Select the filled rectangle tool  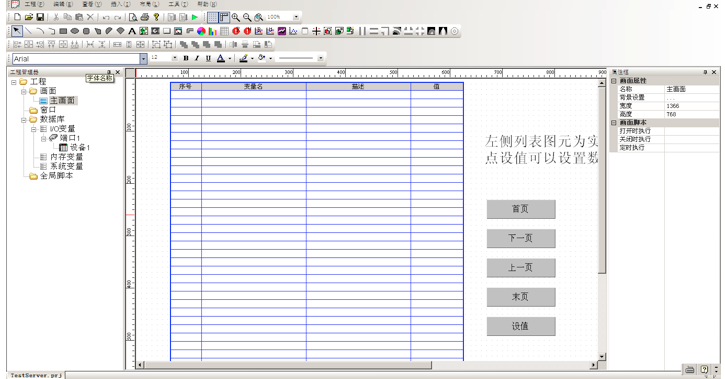[63, 31]
